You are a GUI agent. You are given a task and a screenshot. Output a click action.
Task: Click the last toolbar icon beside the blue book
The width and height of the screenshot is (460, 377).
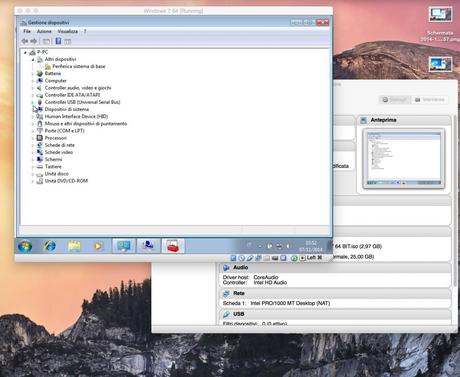click(68, 41)
